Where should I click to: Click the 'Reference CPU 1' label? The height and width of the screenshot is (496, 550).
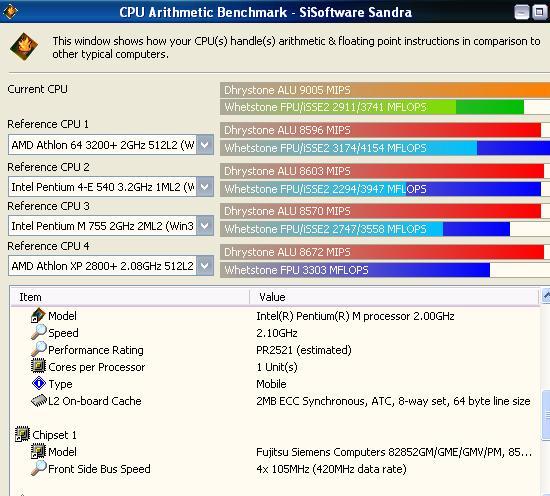click(x=48, y=124)
